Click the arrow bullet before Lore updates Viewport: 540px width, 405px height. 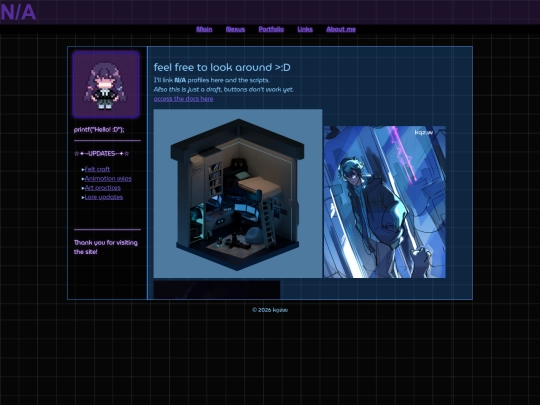[x=83, y=197]
